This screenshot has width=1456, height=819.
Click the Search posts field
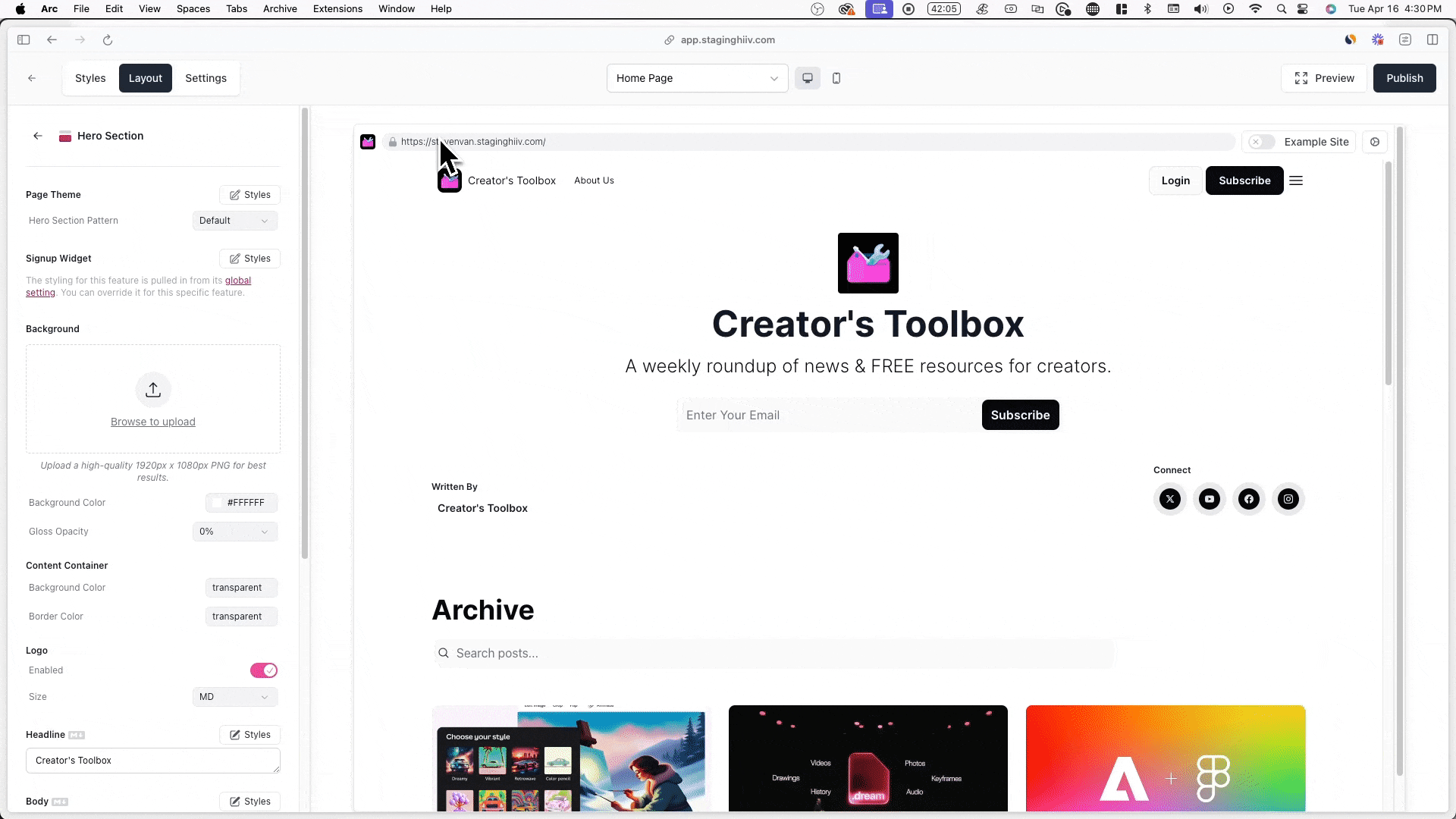(774, 654)
